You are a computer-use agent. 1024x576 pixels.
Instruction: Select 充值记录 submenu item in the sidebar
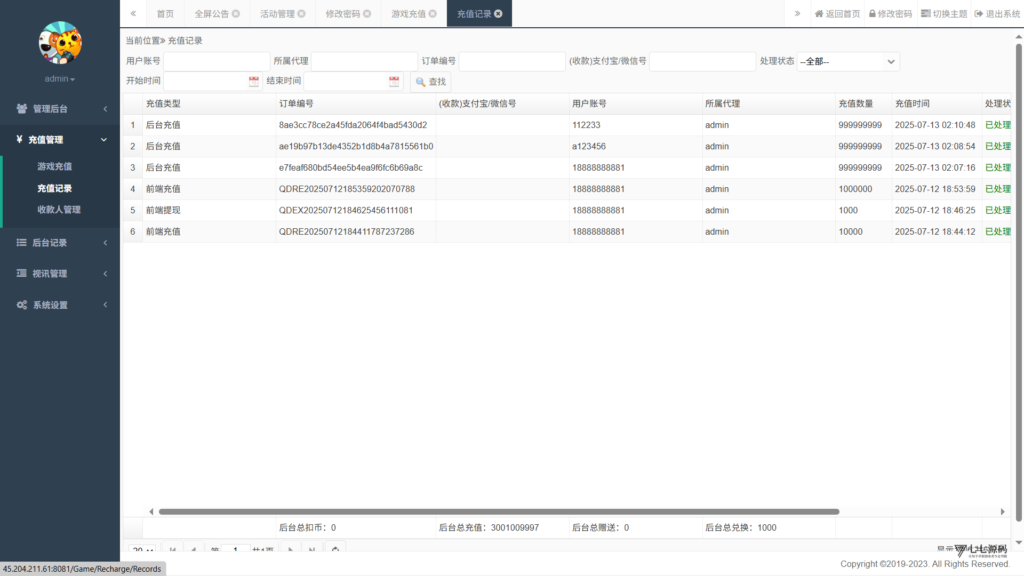click(x=55, y=188)
